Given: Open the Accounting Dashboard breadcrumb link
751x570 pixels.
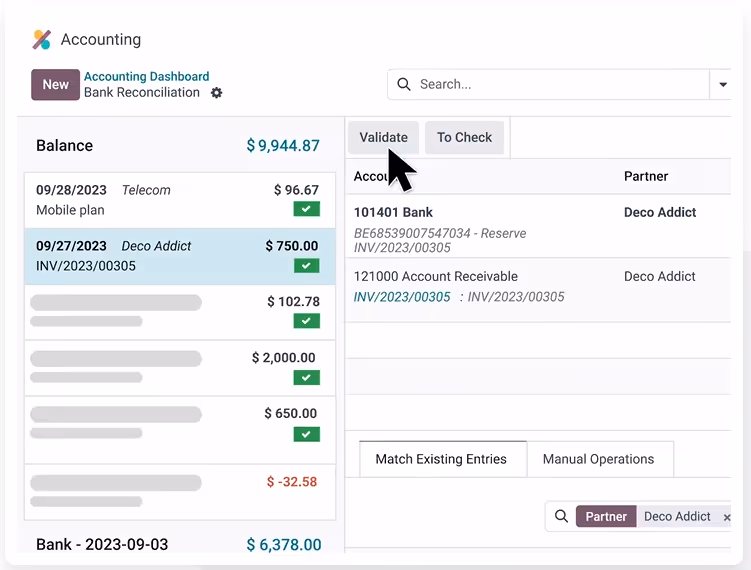Looking at the screenshot, I should [x=147, y=76].
